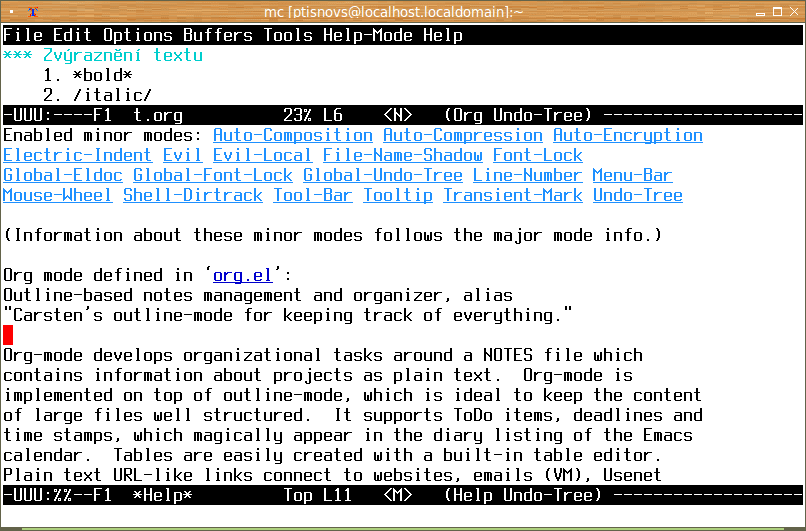Click the /italic/ list item
The width and height of the screenshot is (806, 531).
pyautogui.click(x=113, y=95)
